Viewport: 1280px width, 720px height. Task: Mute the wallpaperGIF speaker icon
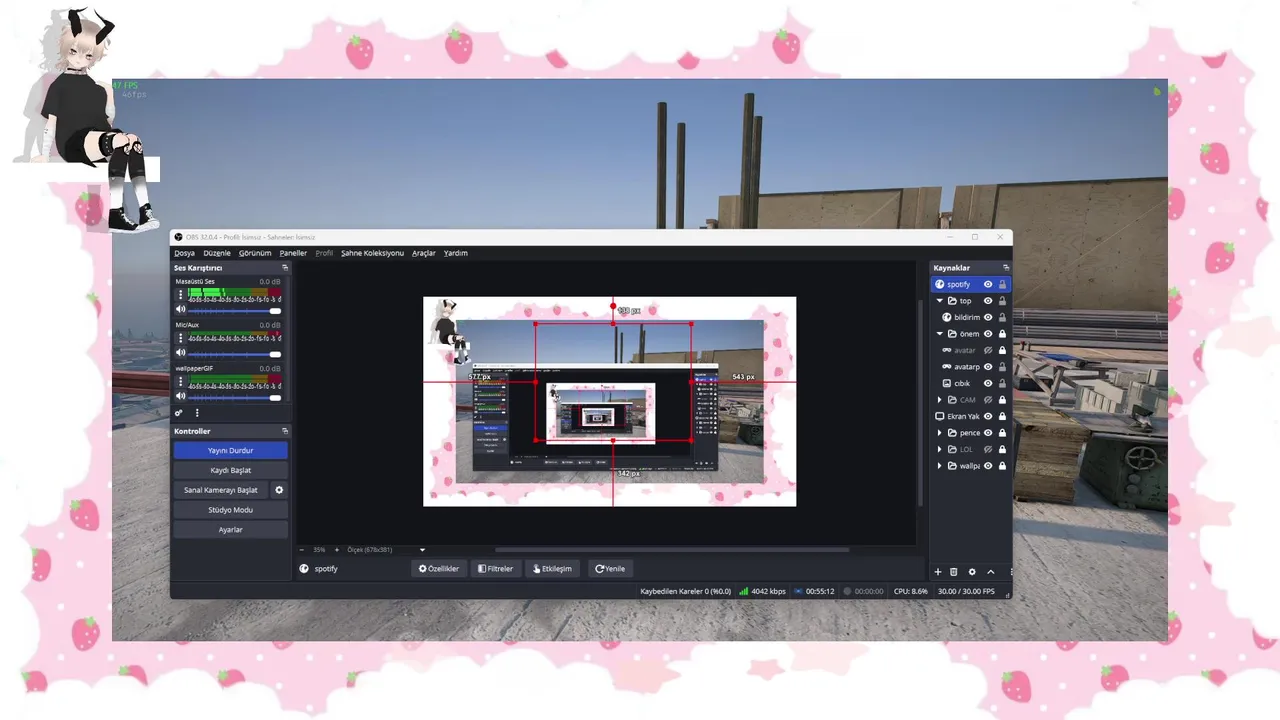tap(181, 397)
